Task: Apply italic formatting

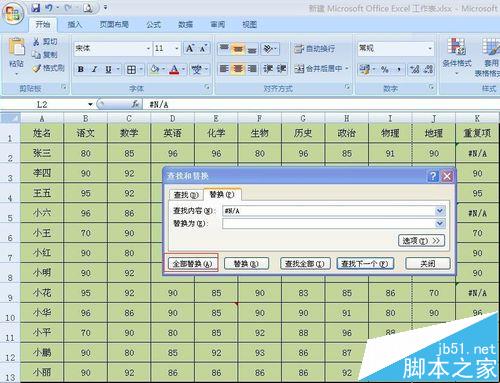Action: tap(94, 69)
